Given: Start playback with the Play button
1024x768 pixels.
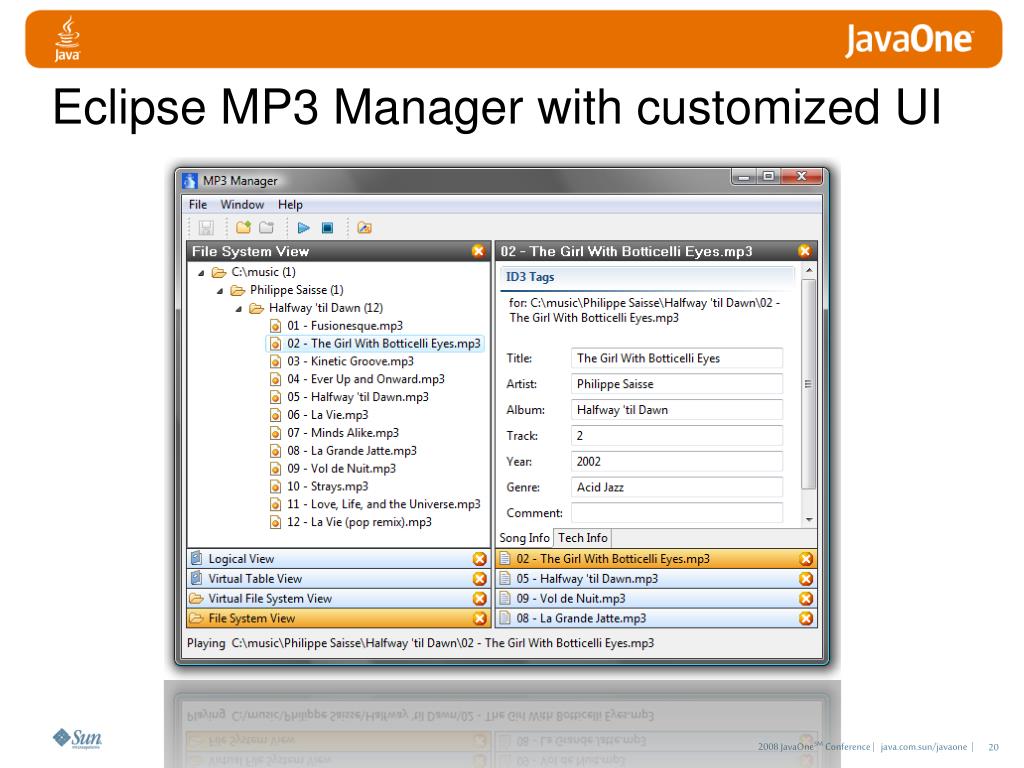Looking at the screenshot, I should [x=304, y=227].
